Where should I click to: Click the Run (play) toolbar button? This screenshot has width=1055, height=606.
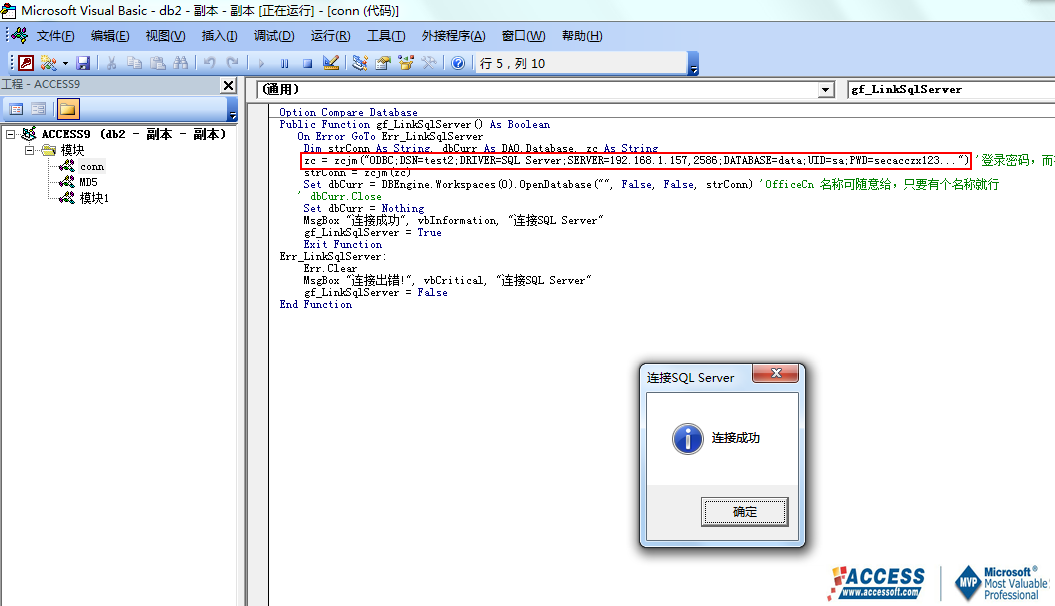click(x=261, y=63)
